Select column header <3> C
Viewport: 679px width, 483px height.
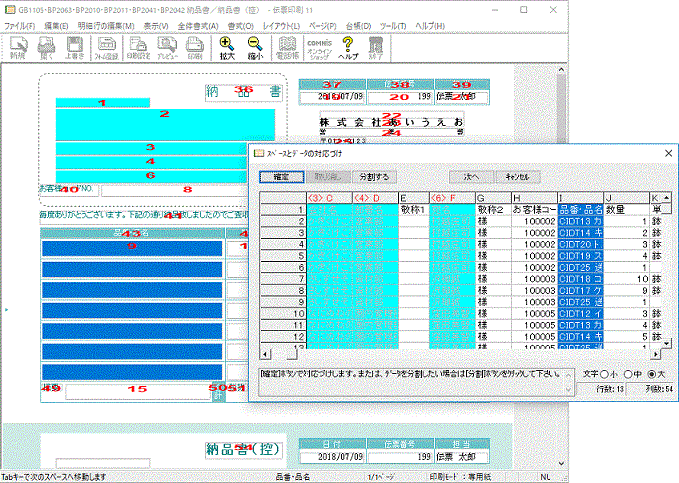click(x=329, y=198)
